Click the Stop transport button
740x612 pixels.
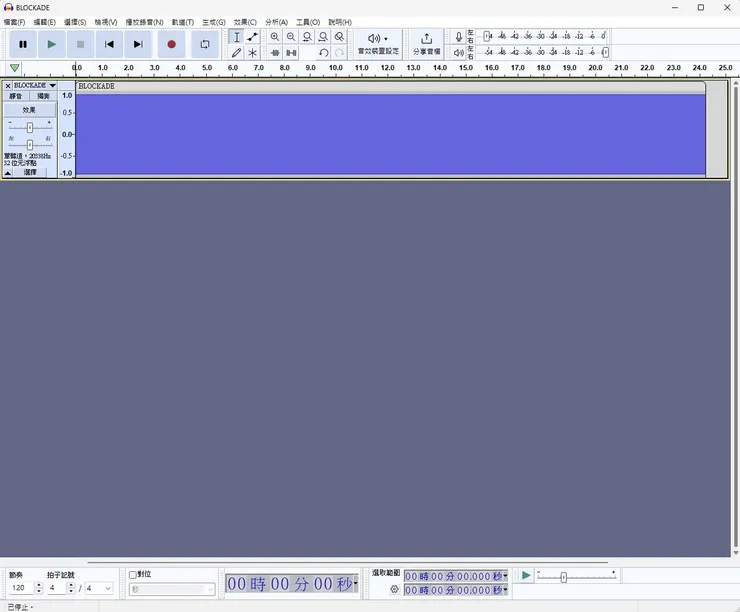click(80, 44)
